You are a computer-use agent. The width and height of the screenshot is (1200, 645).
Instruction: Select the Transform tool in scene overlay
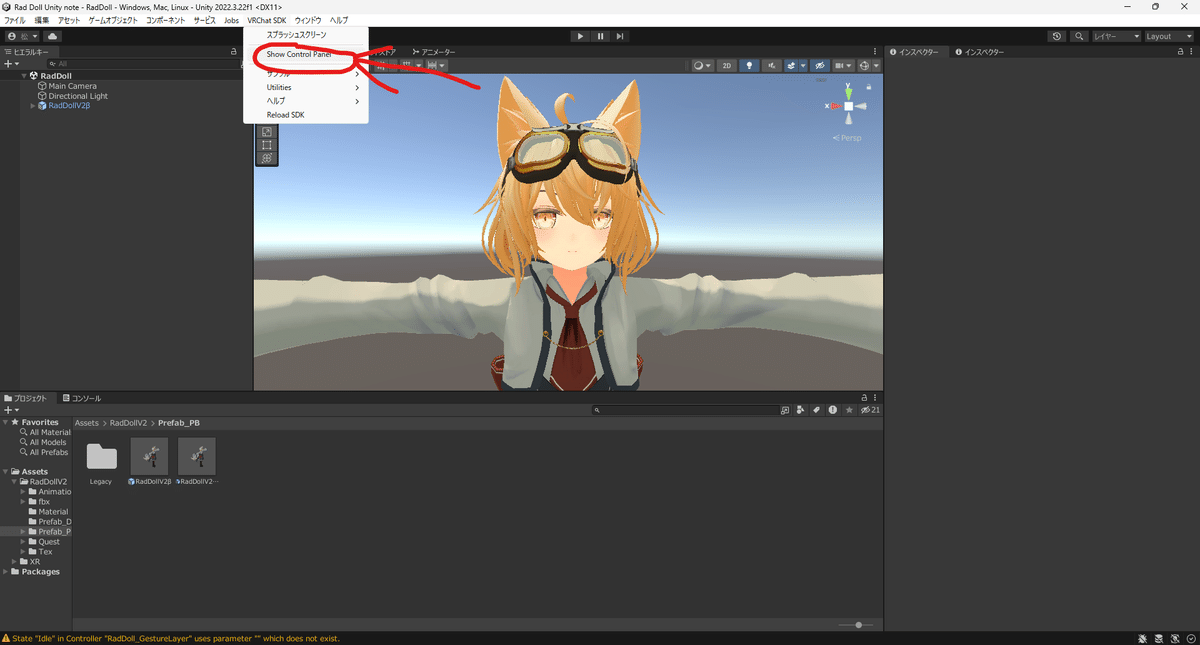coord(267,158)
